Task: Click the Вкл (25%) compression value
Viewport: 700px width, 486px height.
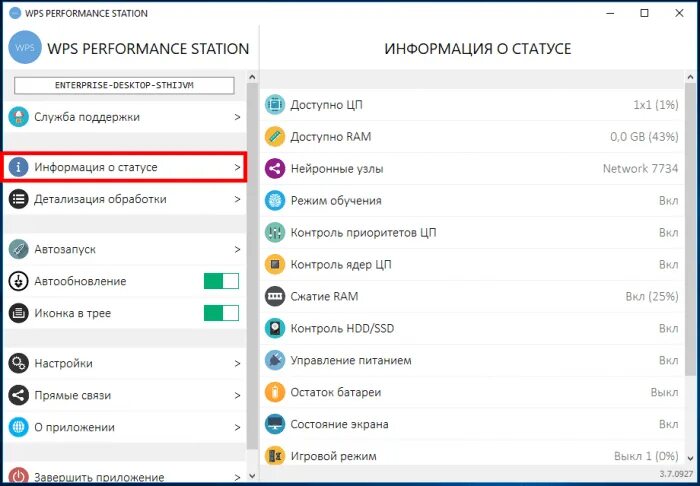Action: point(652,296)
